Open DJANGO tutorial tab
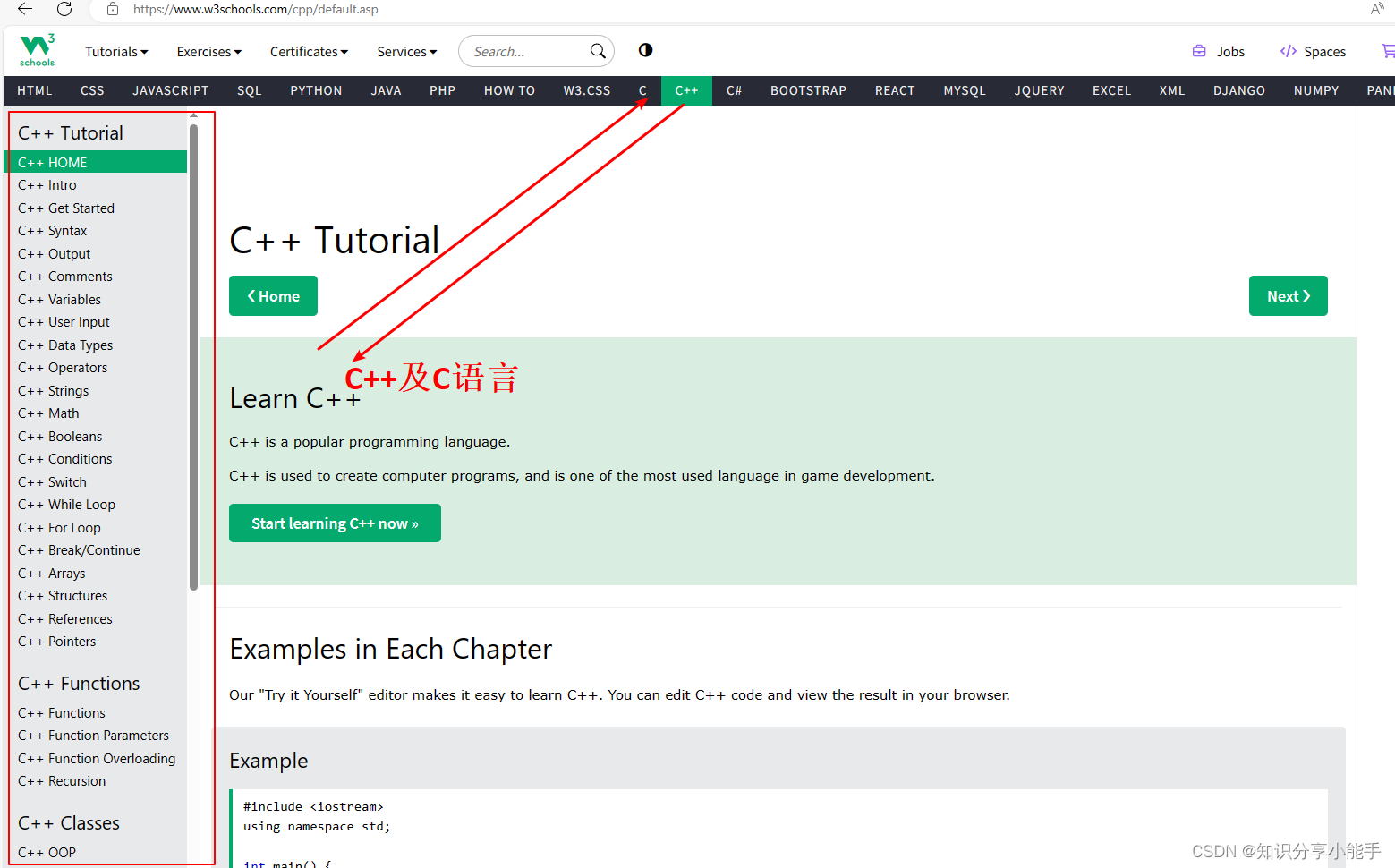Image resolution: width=1395 pixels, height=868 pixels. point(1239,90)
